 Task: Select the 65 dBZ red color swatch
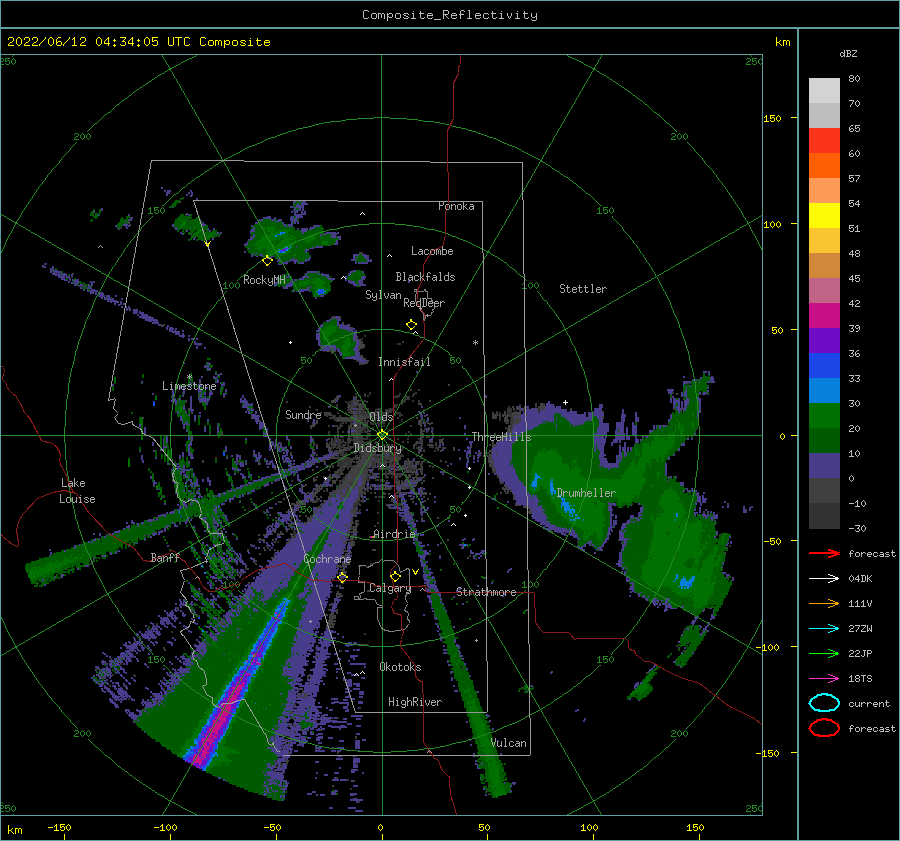coord(824,141)
